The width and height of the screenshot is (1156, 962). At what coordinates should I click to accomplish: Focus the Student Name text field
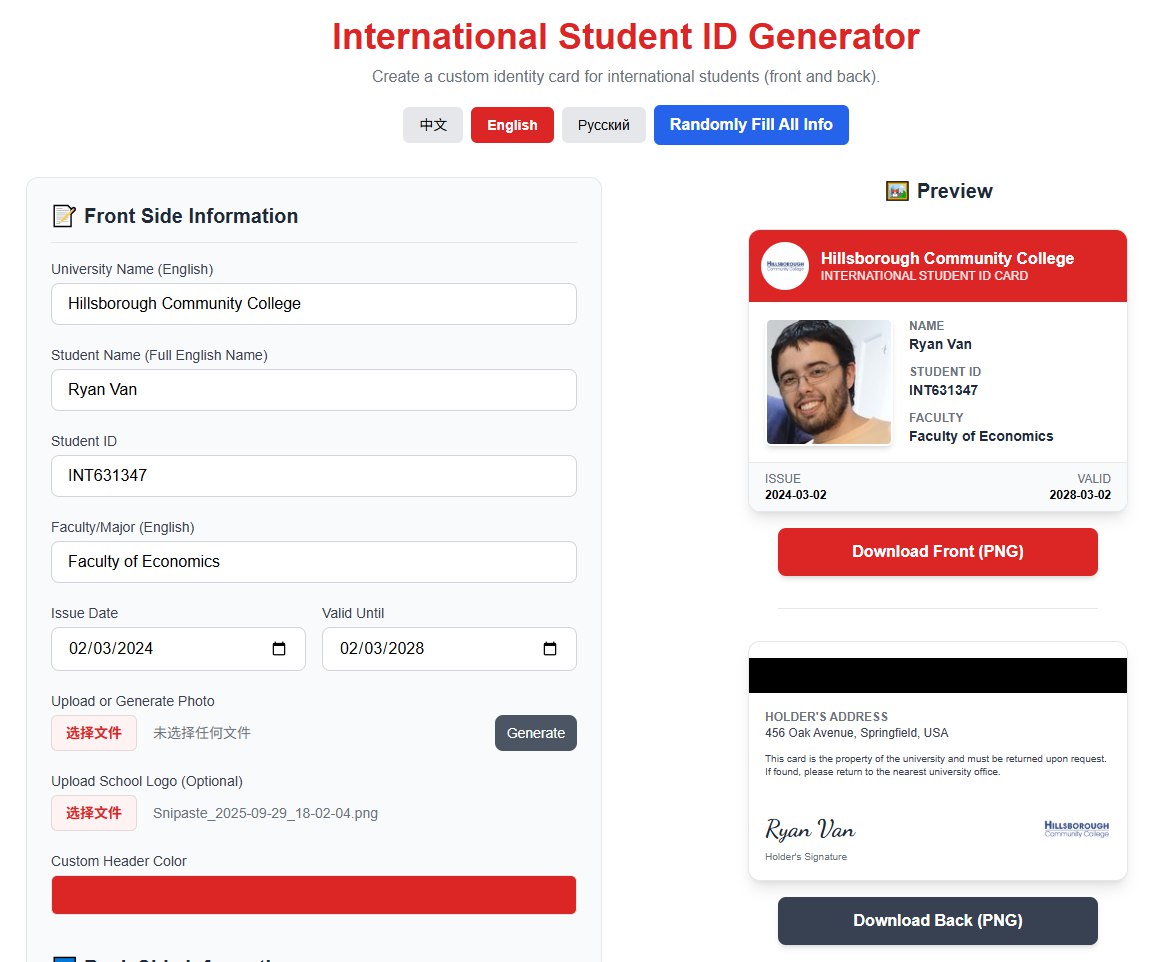point(314,390)
